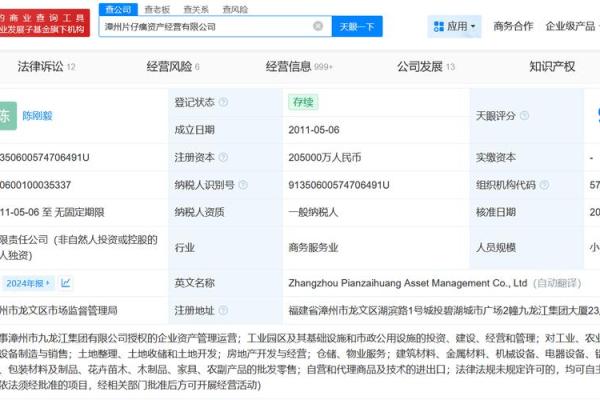This screenshot has height=400, width=600.
Task: Click the help icon beside 纳税人识别号
Action: [x=244, y=185]
